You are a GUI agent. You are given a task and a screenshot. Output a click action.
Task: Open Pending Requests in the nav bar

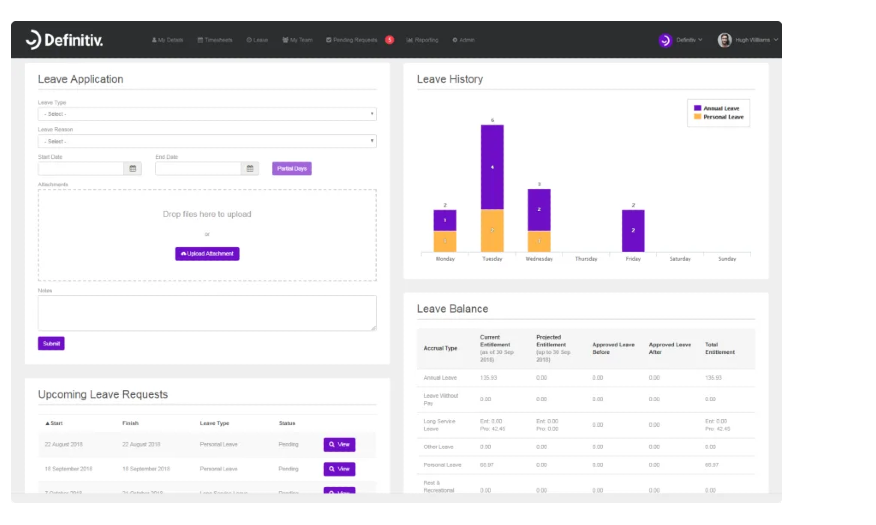[x=352, y=40]
